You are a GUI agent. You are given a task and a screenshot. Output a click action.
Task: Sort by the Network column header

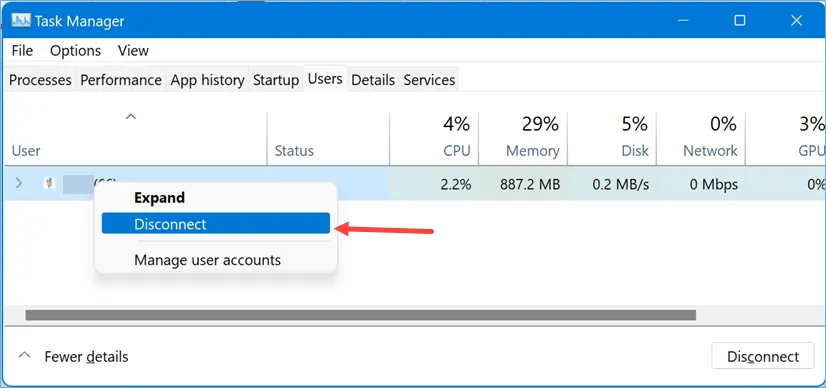point(701,138)
